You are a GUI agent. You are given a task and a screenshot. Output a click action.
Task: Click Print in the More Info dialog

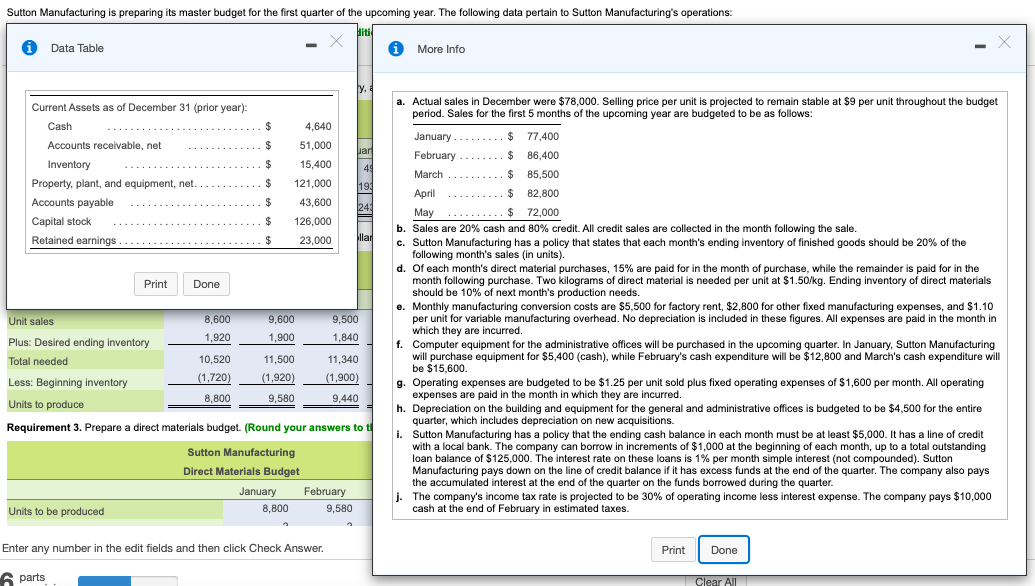click(x=673, y=550)
